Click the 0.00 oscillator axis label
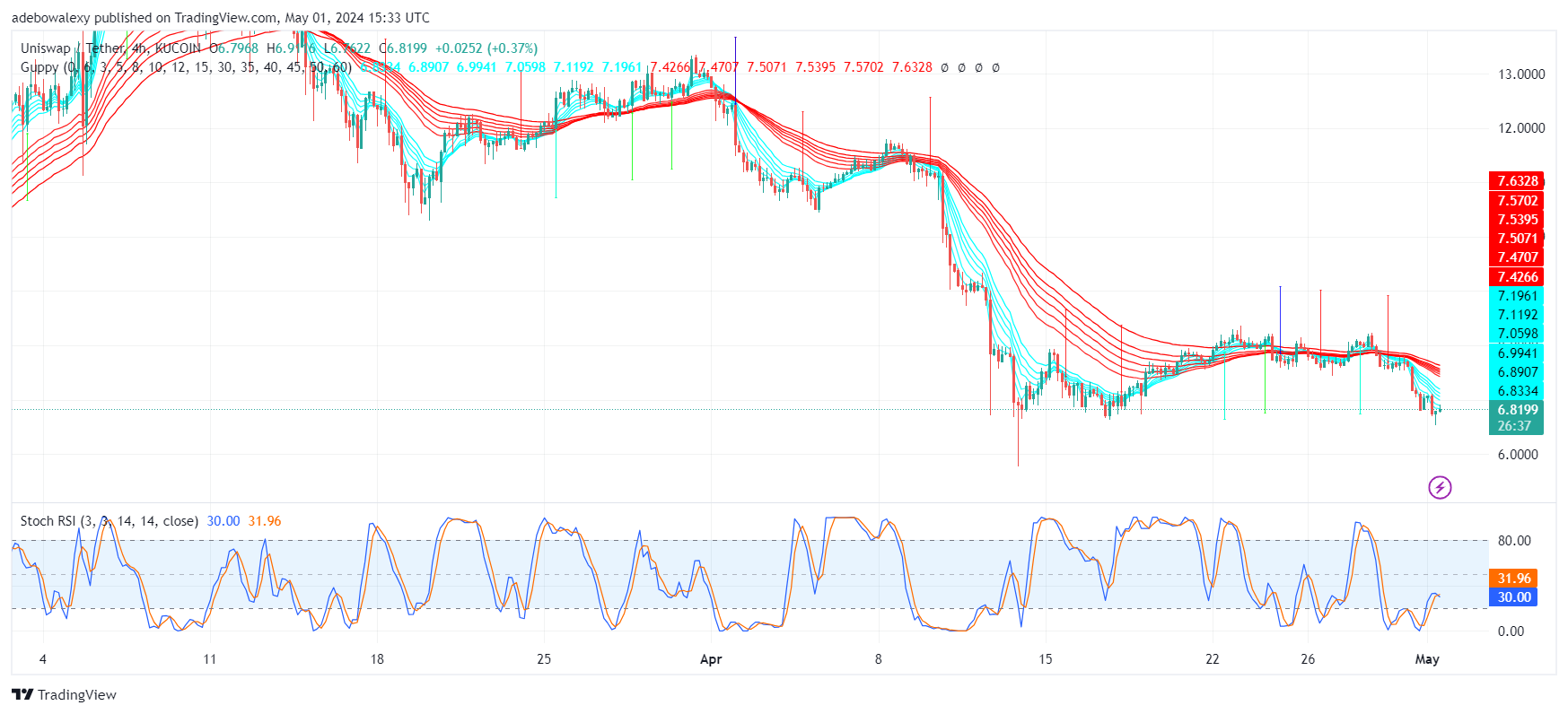This screenshot has height=714, width=1568. click(1511, 631)
